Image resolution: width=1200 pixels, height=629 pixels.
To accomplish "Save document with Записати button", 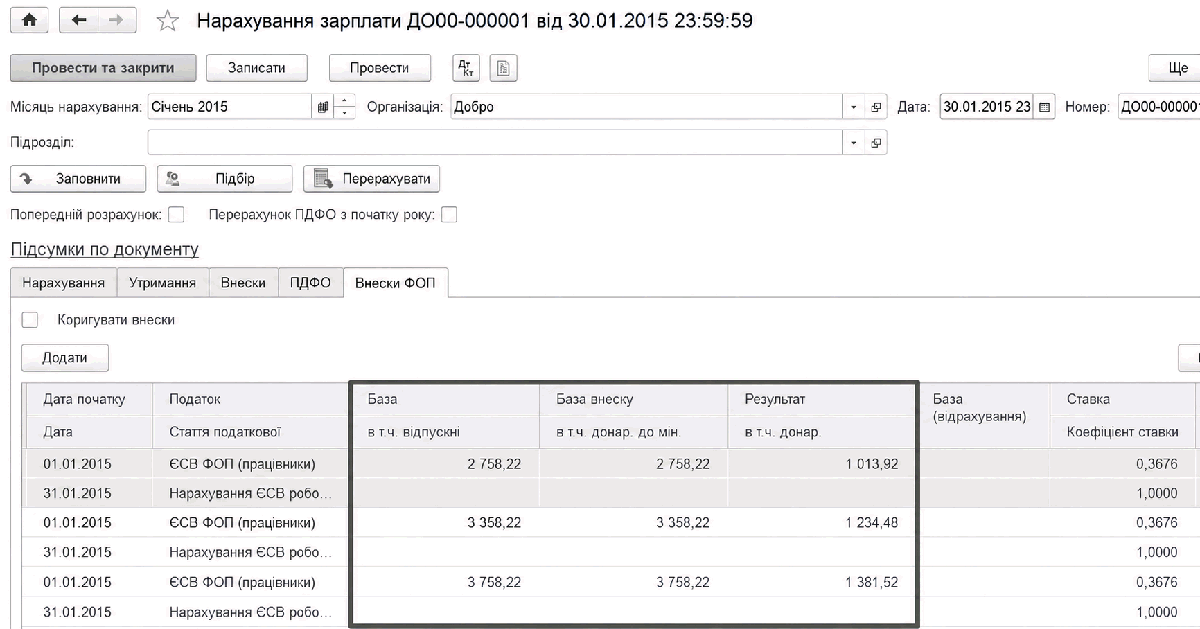I will [x=257, y=68].
